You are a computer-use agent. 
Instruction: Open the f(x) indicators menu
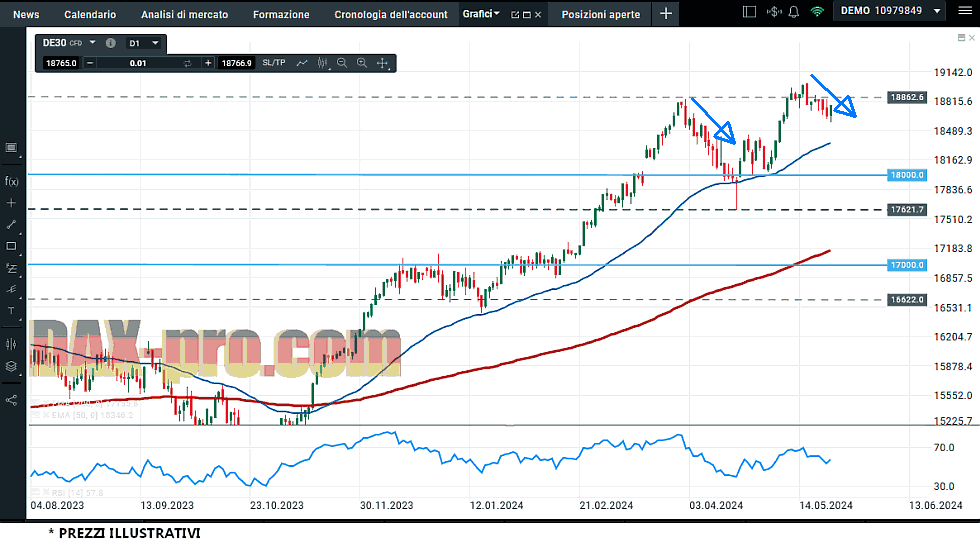coord(11,181)
